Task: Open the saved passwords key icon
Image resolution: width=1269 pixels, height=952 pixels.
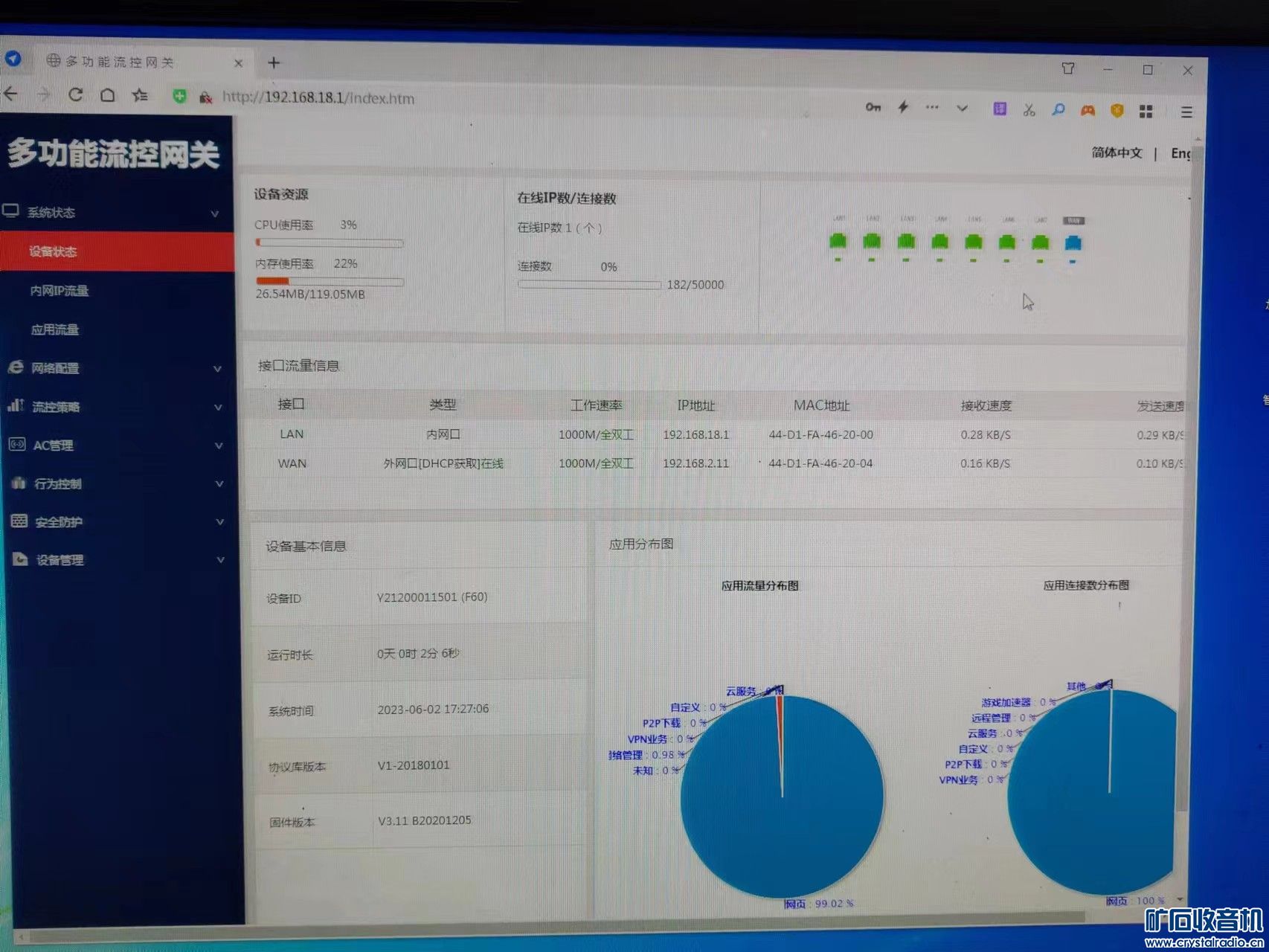Action: [x=873, y=107]
